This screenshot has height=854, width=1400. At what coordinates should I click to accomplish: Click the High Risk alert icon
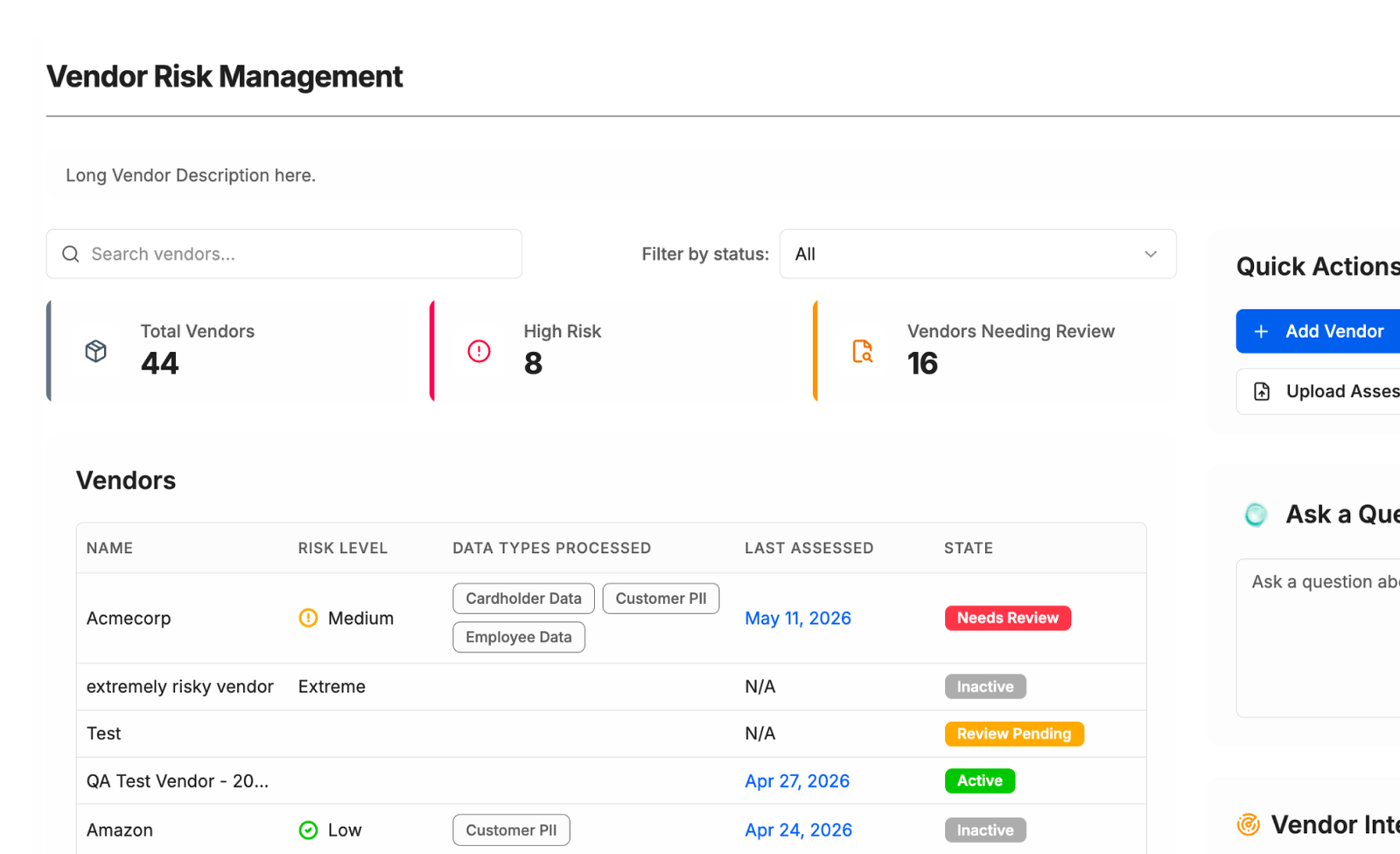(479, 351)
